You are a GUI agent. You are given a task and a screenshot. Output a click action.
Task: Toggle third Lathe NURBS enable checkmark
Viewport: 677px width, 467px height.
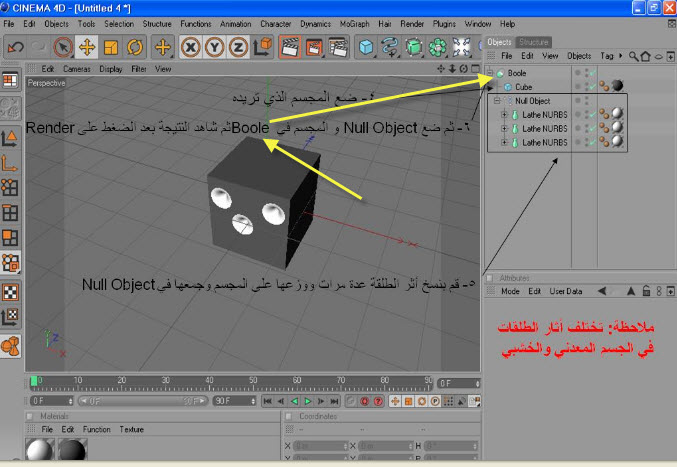coord(592,142)
